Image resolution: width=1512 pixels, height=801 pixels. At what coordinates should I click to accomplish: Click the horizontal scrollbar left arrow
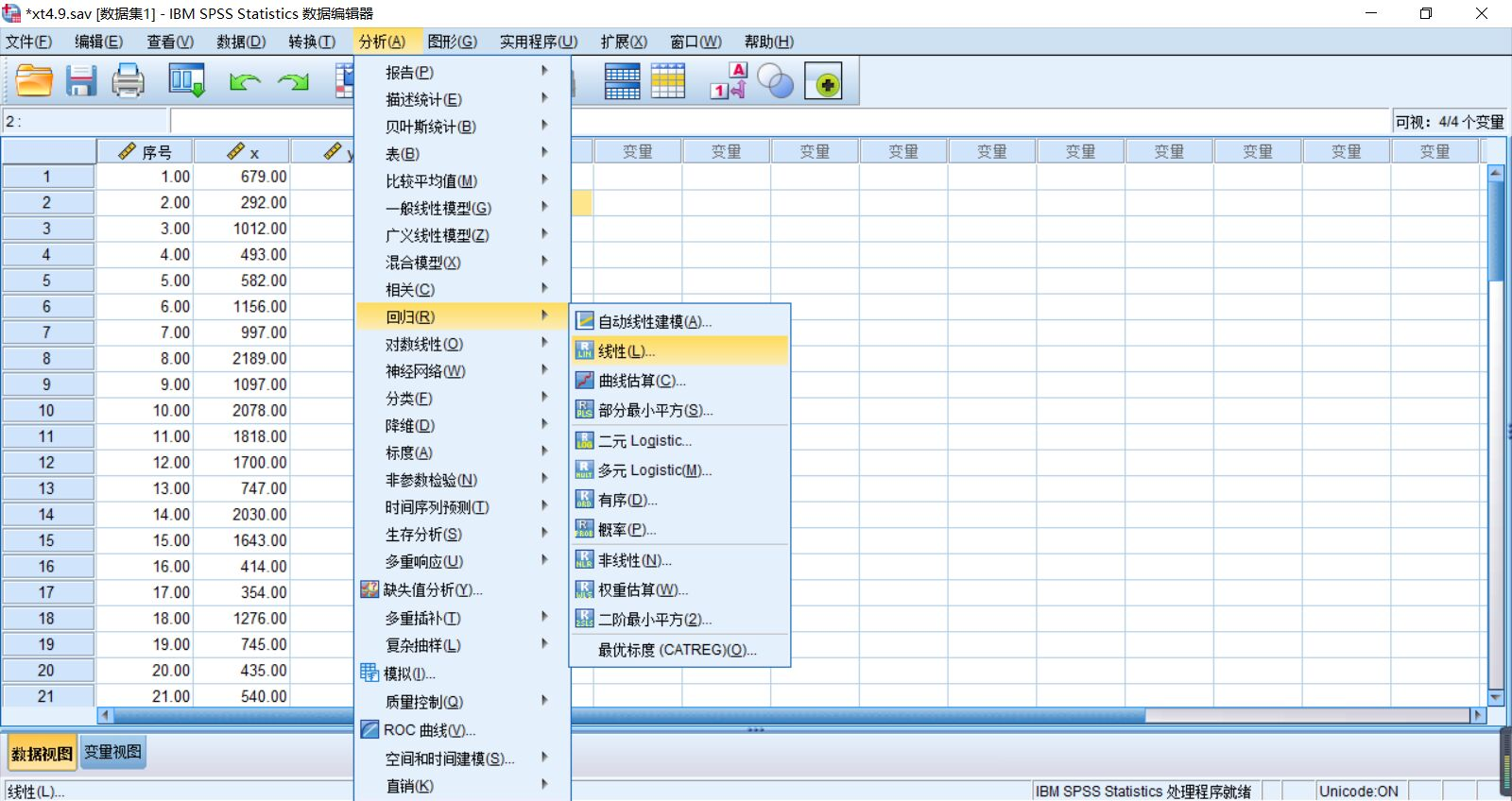(105, 715)
